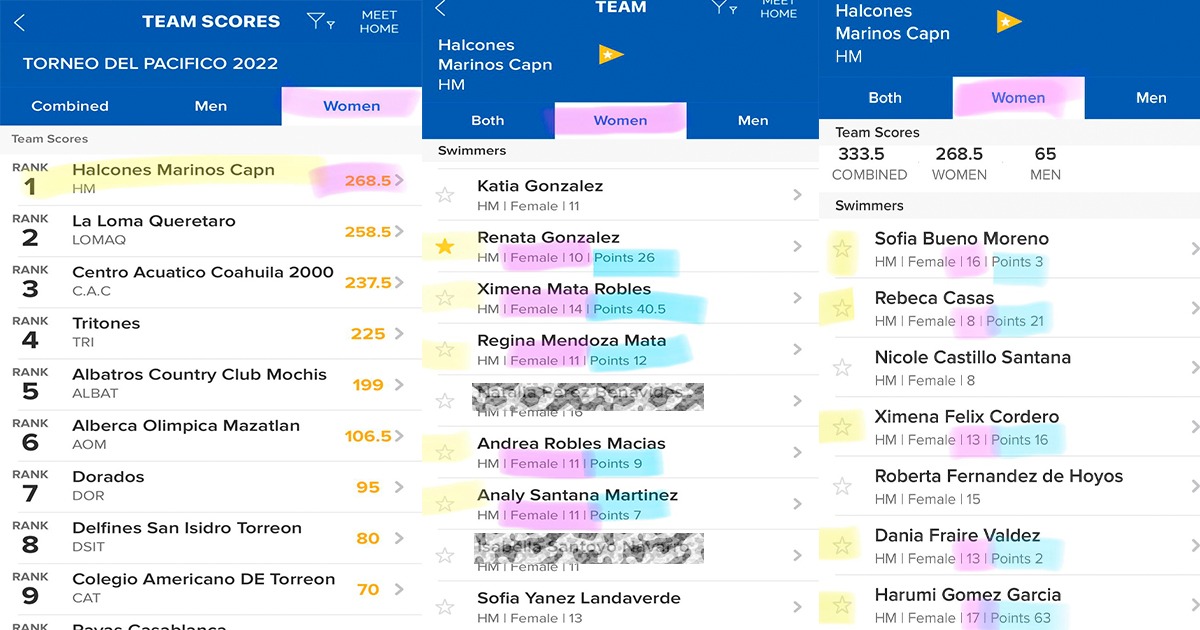Open Katia Gonzalez details via row chevron

[797, 195]
